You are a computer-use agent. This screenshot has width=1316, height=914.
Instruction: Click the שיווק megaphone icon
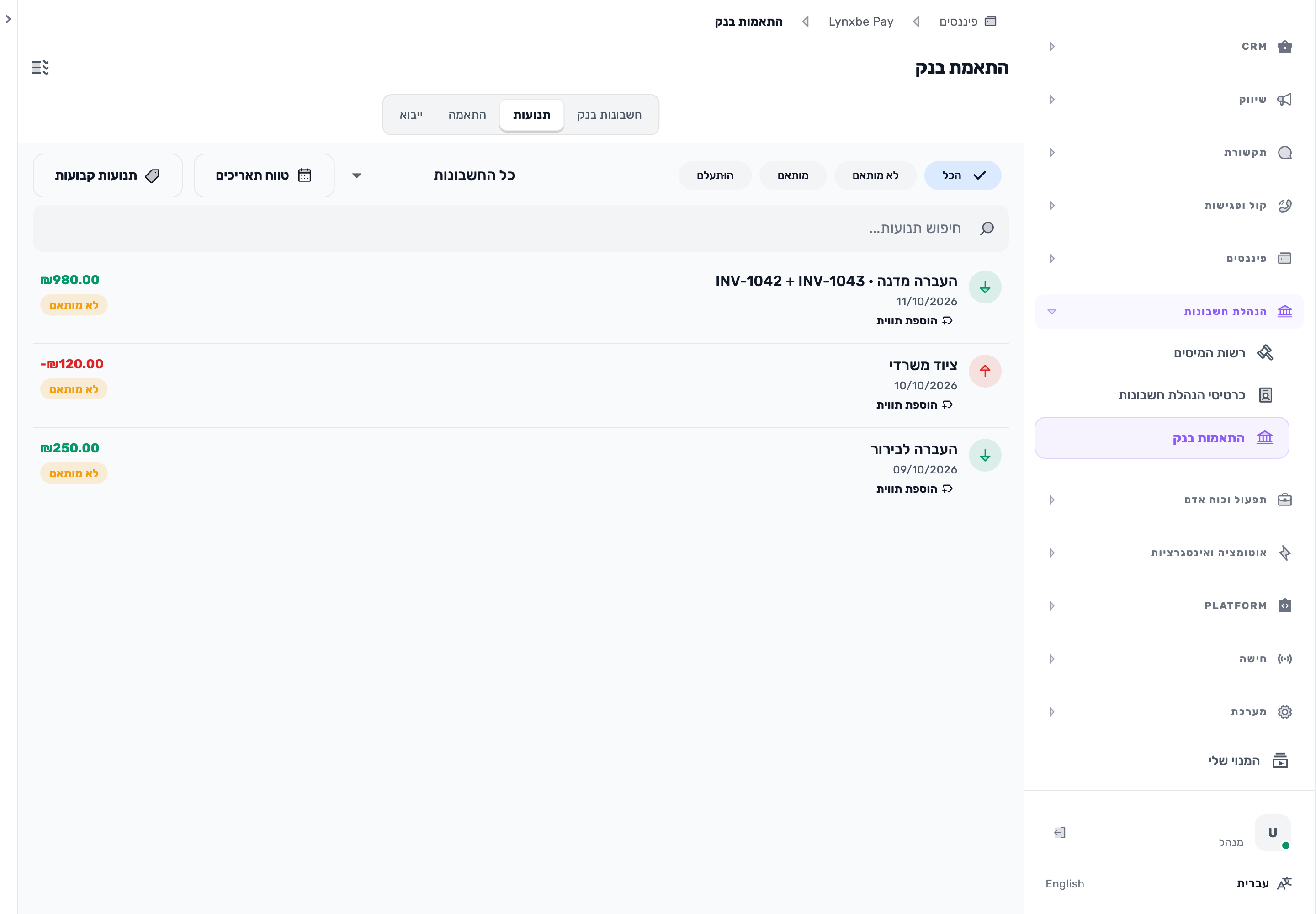pos(1285,100)
